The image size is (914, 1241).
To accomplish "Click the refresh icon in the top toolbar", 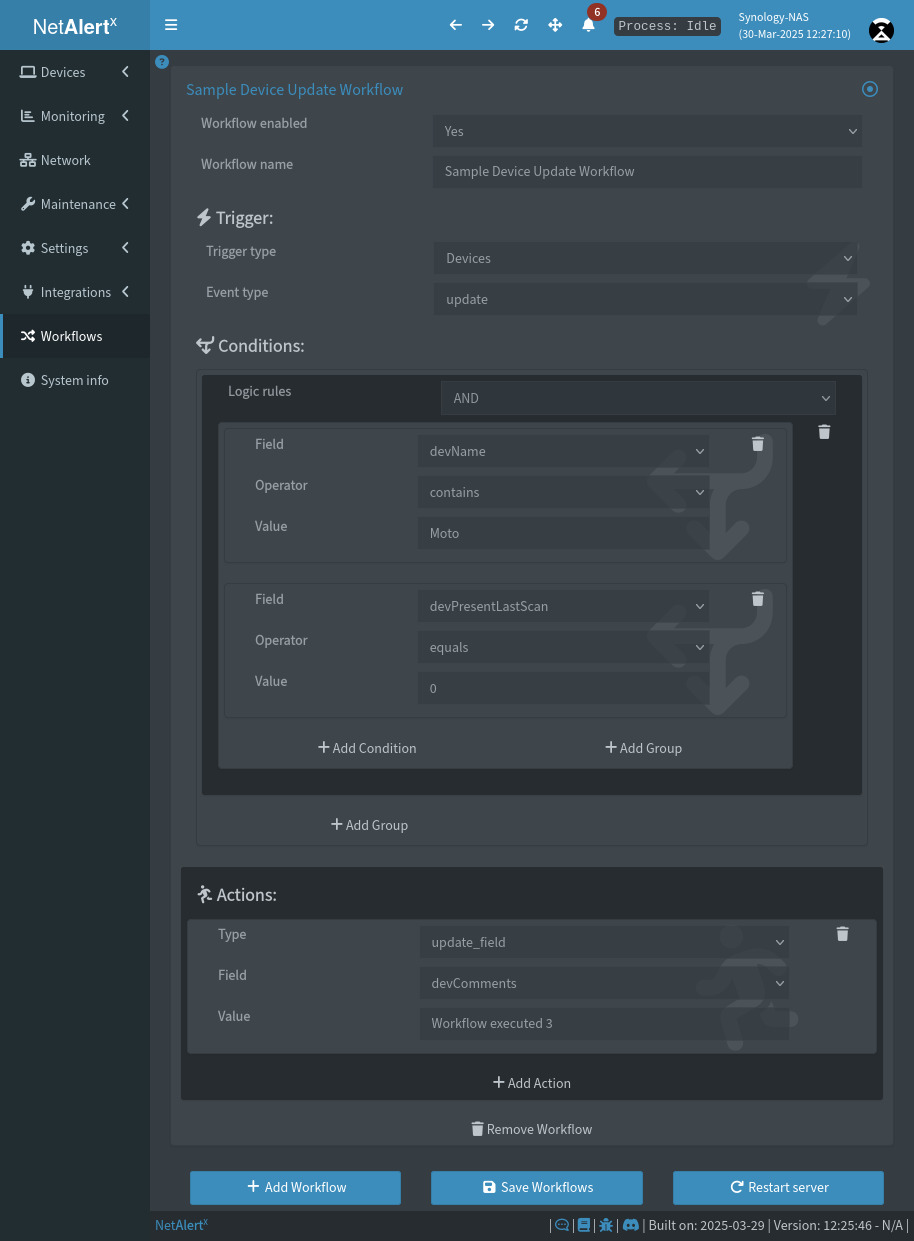I will 521,25.
